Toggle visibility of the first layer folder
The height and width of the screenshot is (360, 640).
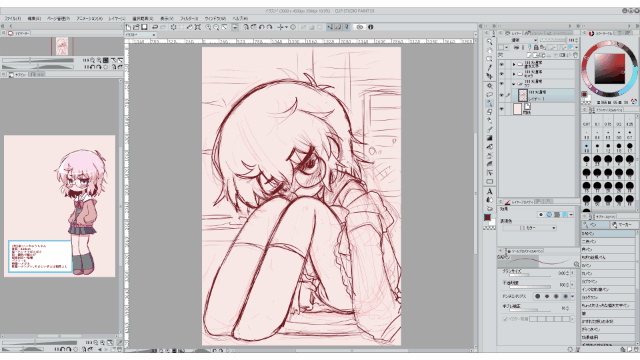point(502,64)
